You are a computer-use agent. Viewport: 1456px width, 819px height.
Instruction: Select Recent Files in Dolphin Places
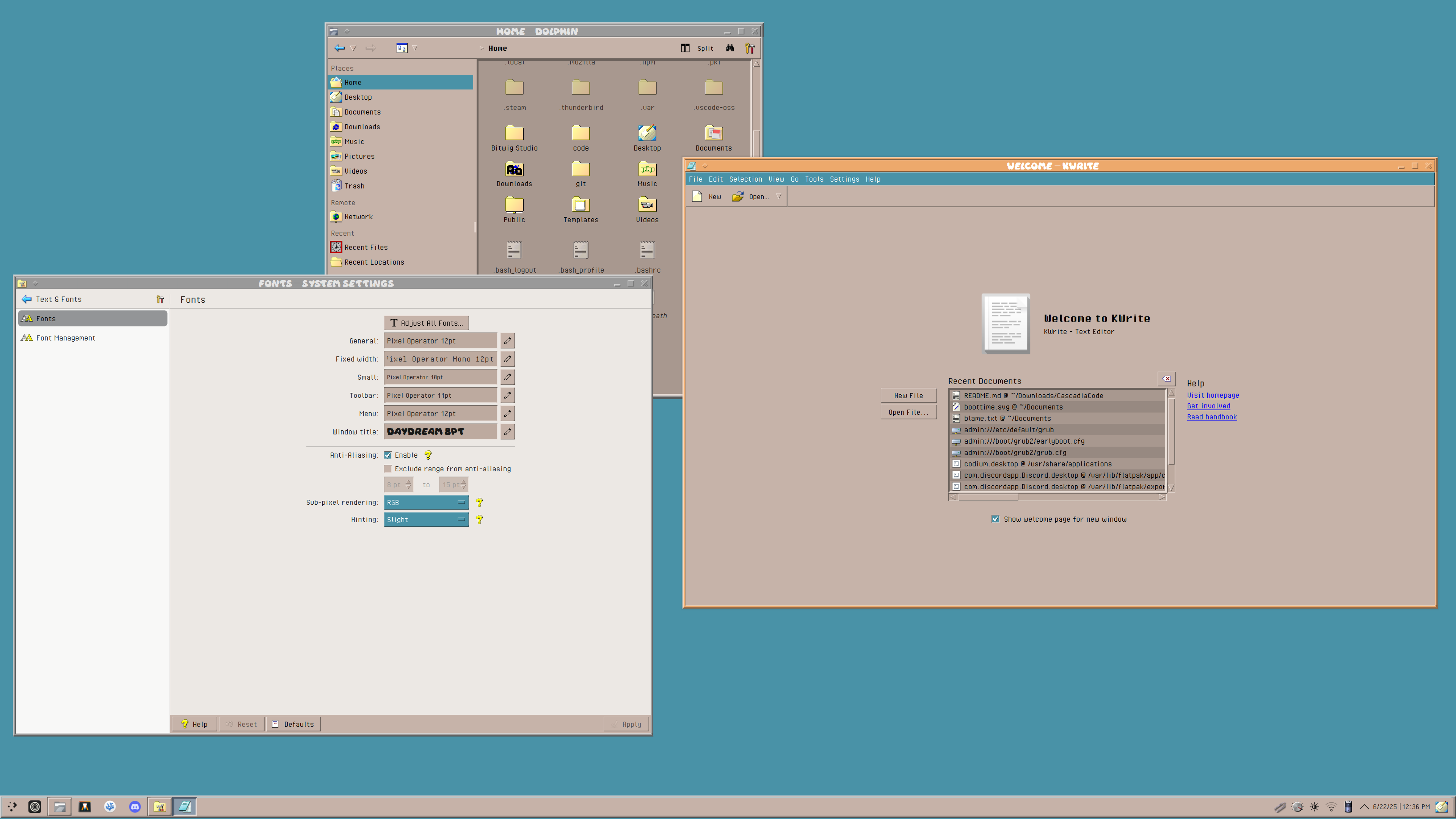tap(400, 247)
